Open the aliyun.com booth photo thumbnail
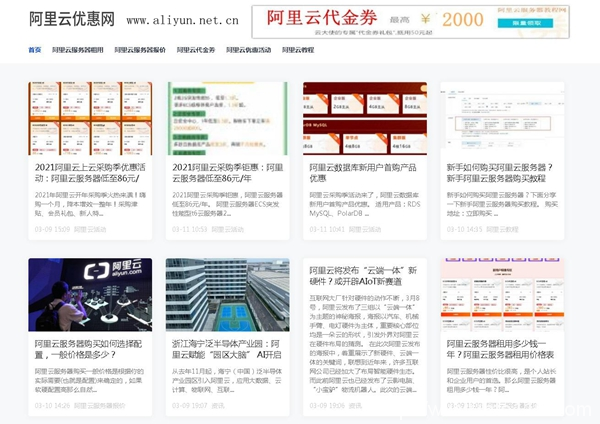This screenshot has height=424, width=600. (x=89, y=294)
